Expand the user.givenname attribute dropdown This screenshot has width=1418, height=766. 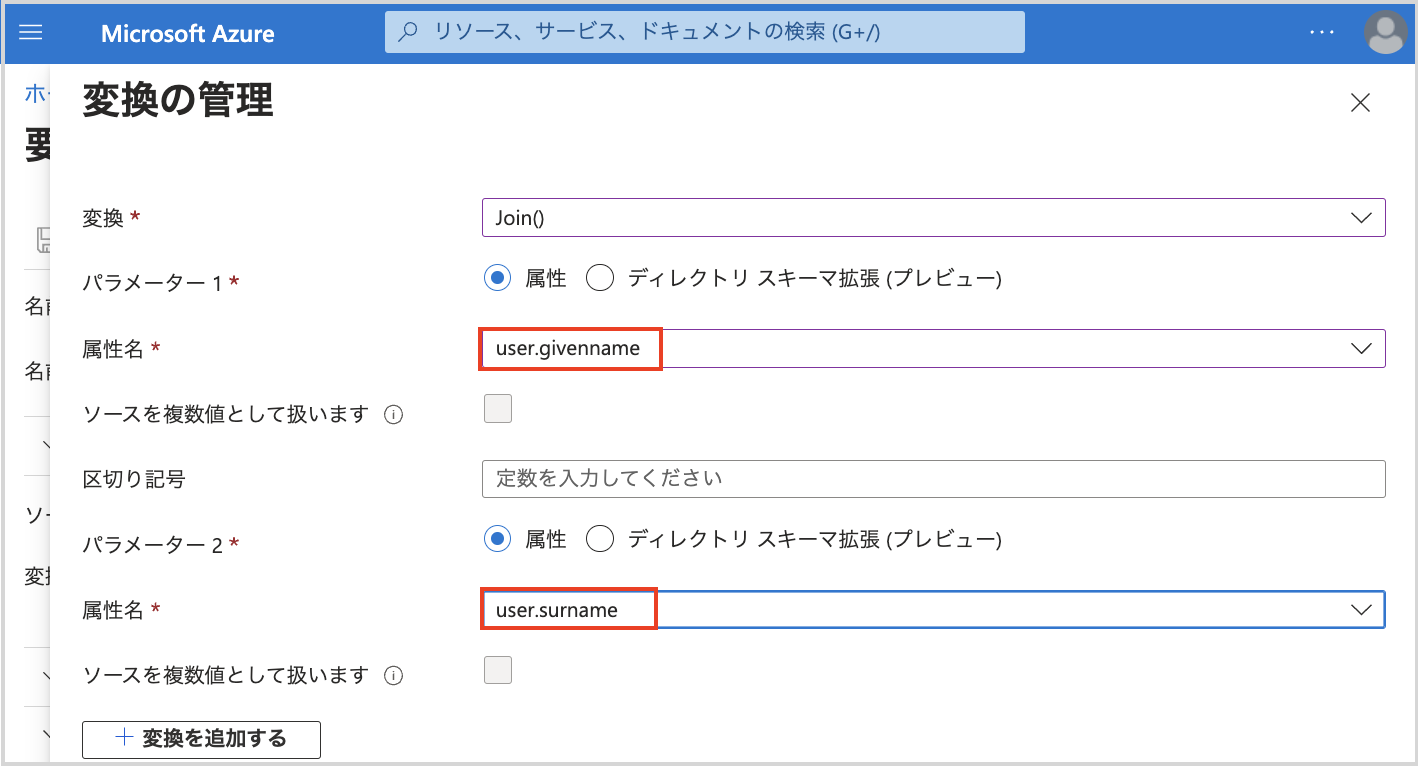click(x=1360, y=348)
